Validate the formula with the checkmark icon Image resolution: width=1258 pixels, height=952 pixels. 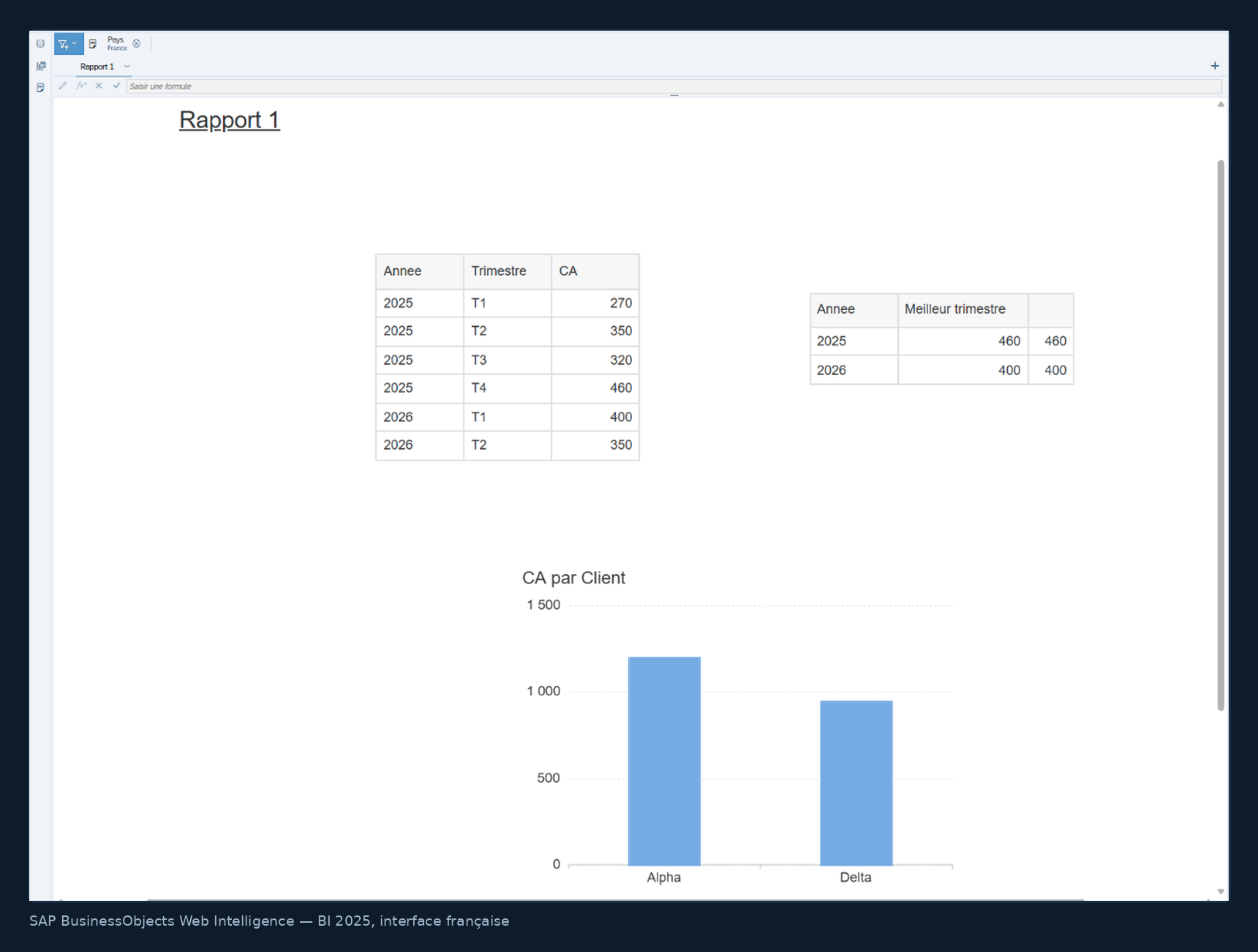coord(116,86)
